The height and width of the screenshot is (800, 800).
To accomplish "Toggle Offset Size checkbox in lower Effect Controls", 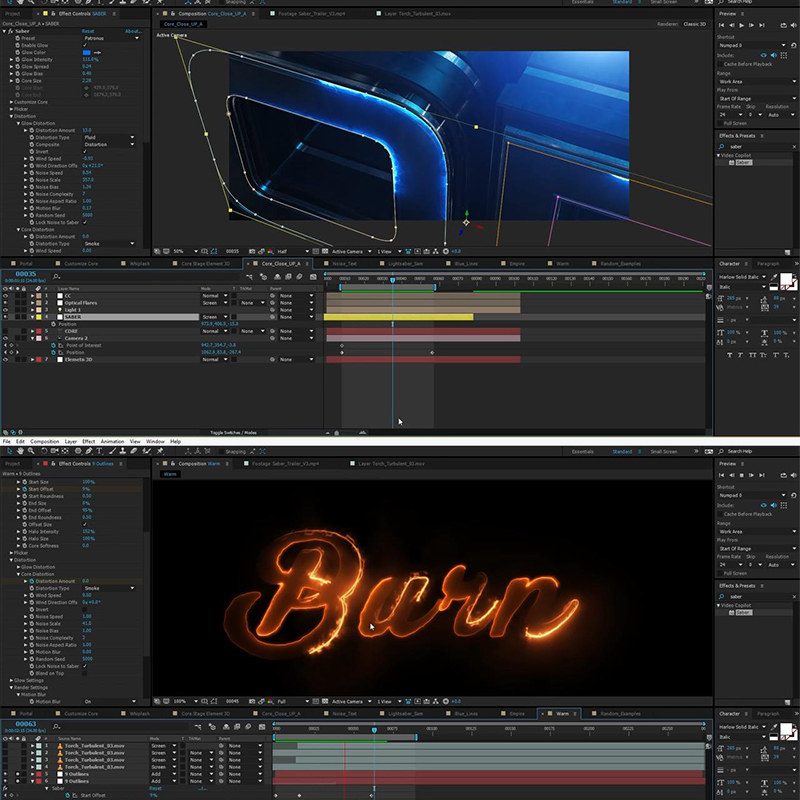I will tap(85, 524).
